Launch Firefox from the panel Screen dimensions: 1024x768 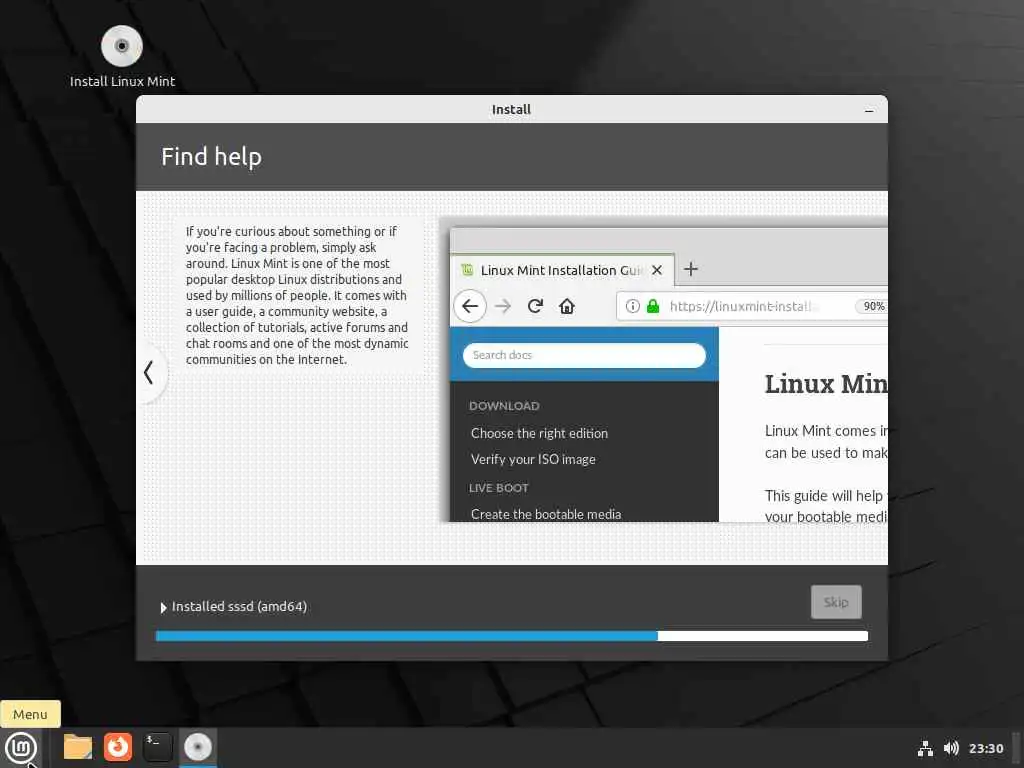click(x=118, y=746)
